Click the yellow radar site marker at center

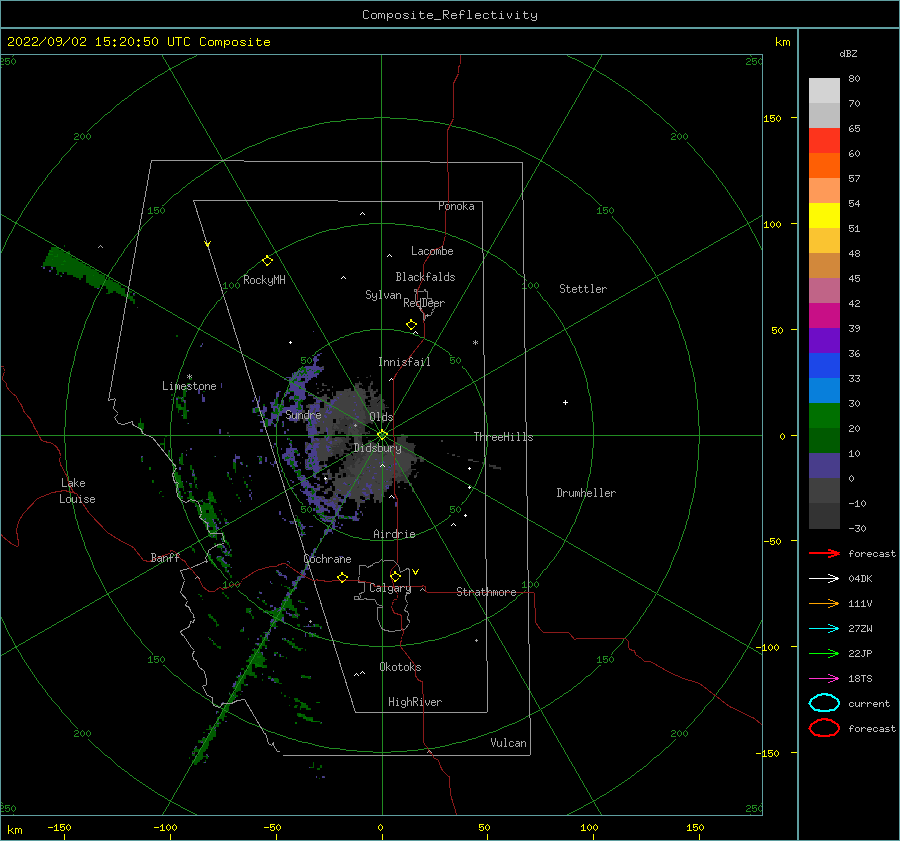tap(382, 435)
